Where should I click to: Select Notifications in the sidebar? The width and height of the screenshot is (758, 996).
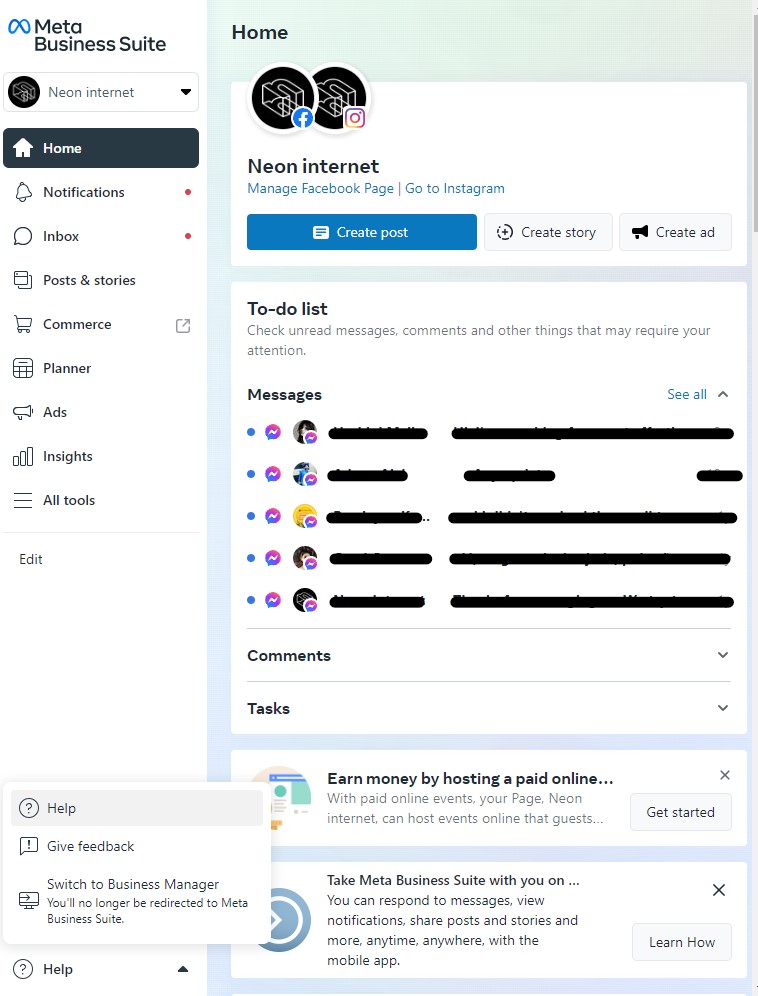point(101,192)
